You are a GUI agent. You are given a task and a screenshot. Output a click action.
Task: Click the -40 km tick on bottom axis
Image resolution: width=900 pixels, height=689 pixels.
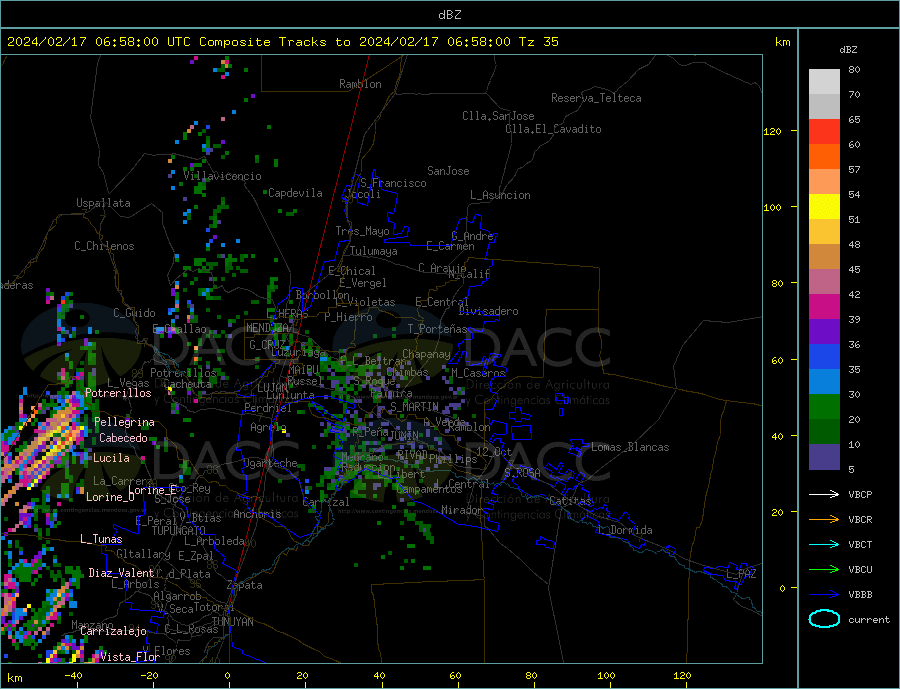tap(73, 676)
